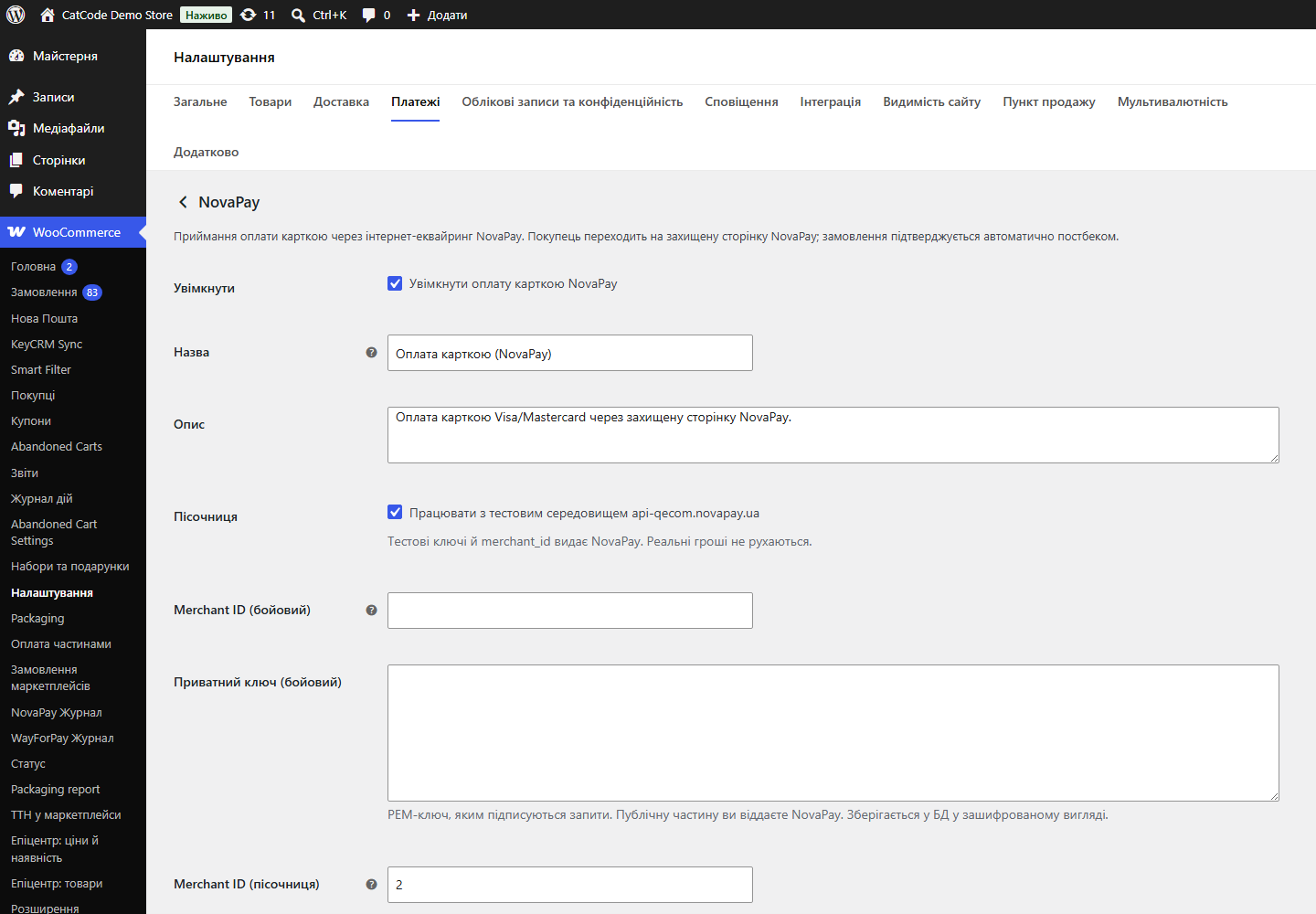
Task: Open WayForPay Журнал page
Action: point(62,738)
